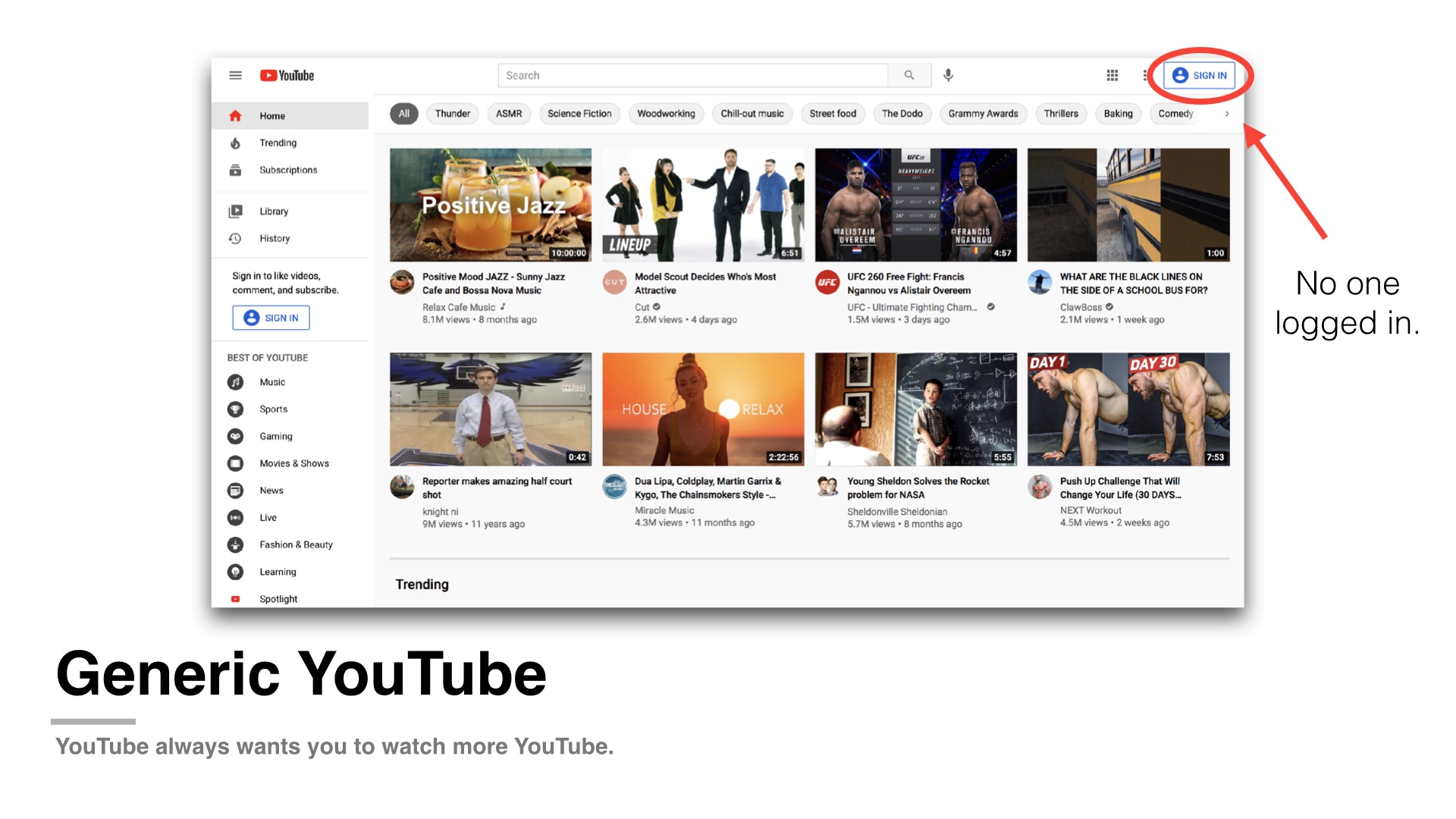Click the Learning lightbulb icon

point(236,572)
